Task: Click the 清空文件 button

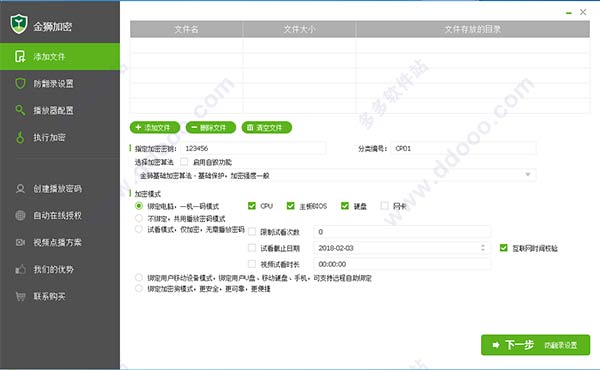Action: (x=267, y=127)
